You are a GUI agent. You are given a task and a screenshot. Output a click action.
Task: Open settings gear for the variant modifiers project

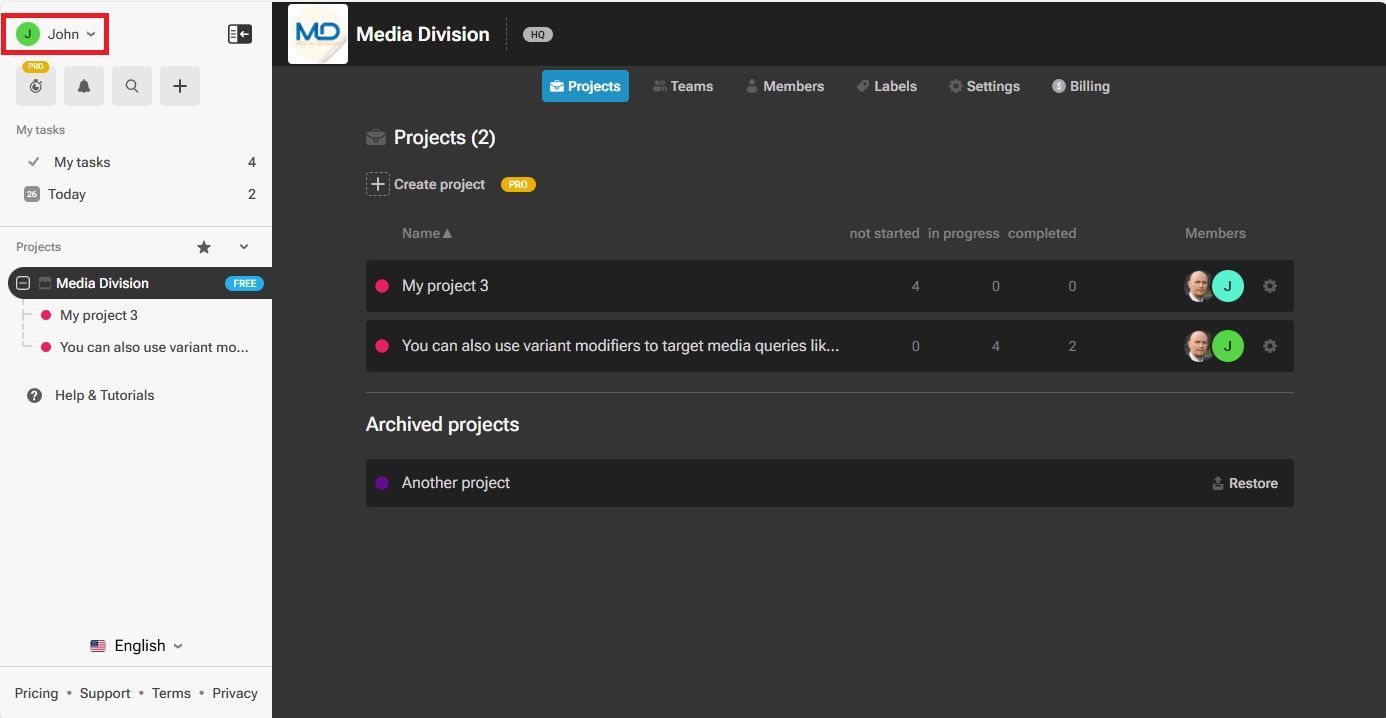coord(1269,346)
